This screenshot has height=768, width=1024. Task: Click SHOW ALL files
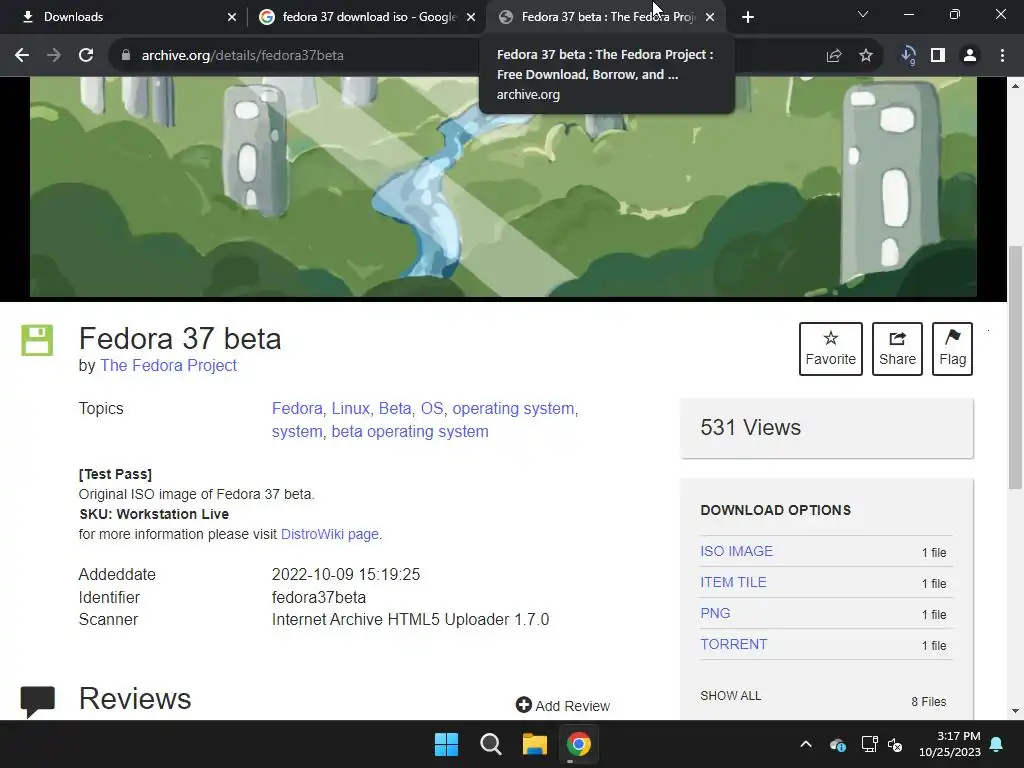point(731,696)
